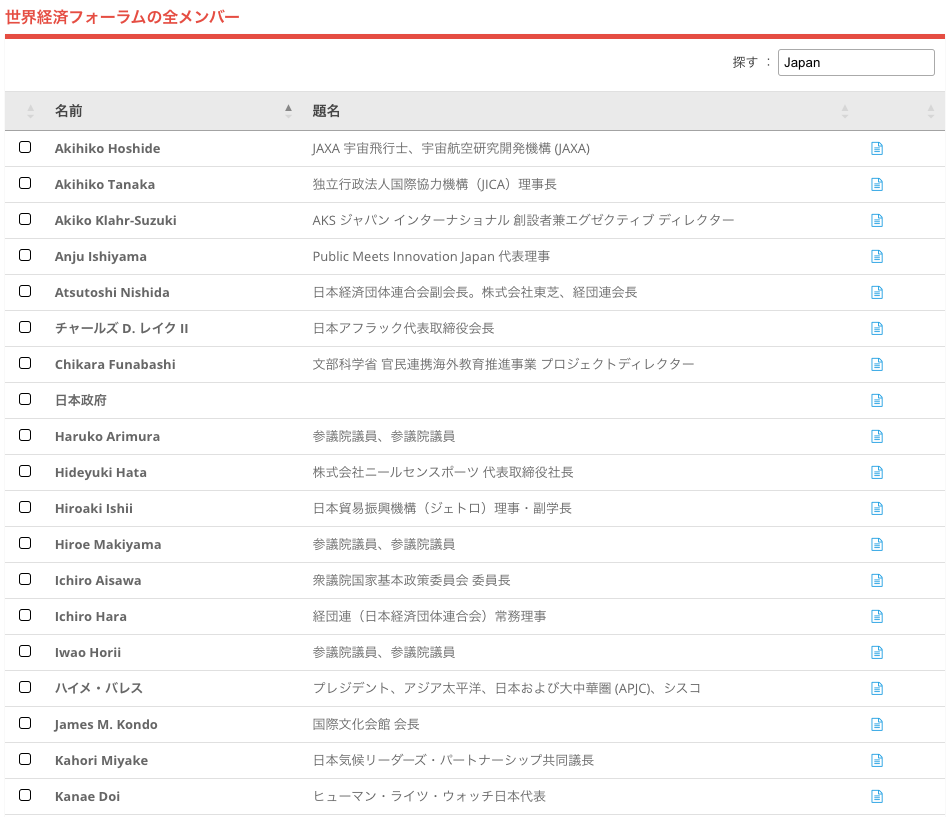Image resolution: width=950 pixels, height=817 pixels.
Task: Open Akihiko Hoshide's name link
Action: [107, 148]
